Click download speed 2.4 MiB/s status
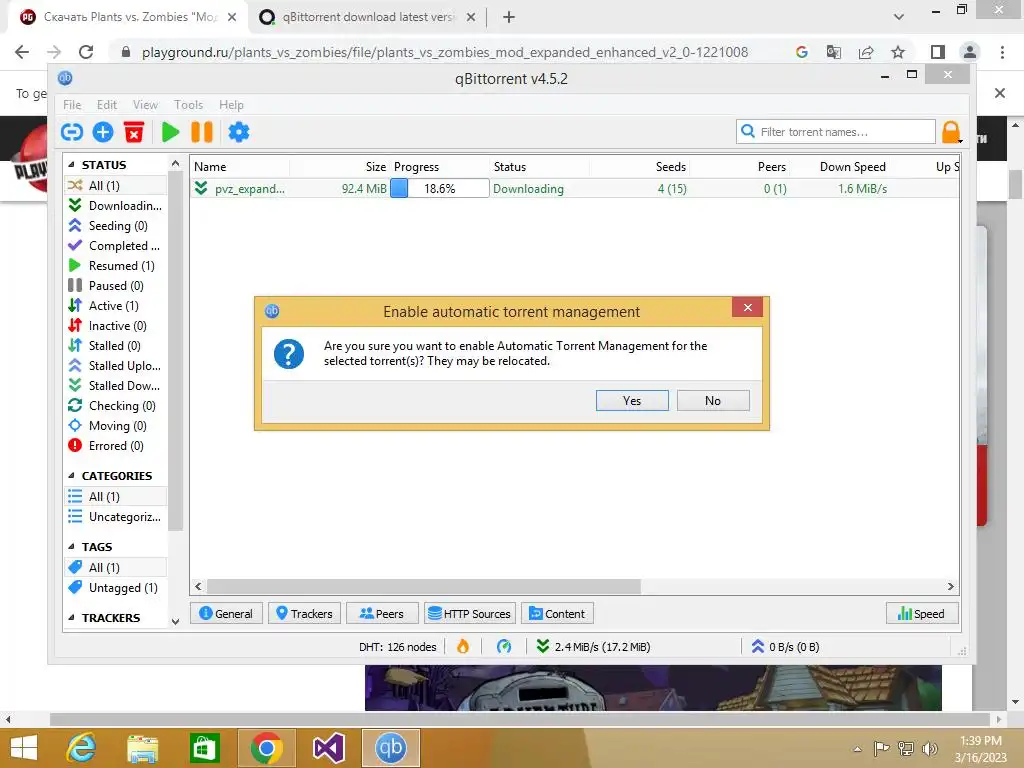 tap(593, 647)
